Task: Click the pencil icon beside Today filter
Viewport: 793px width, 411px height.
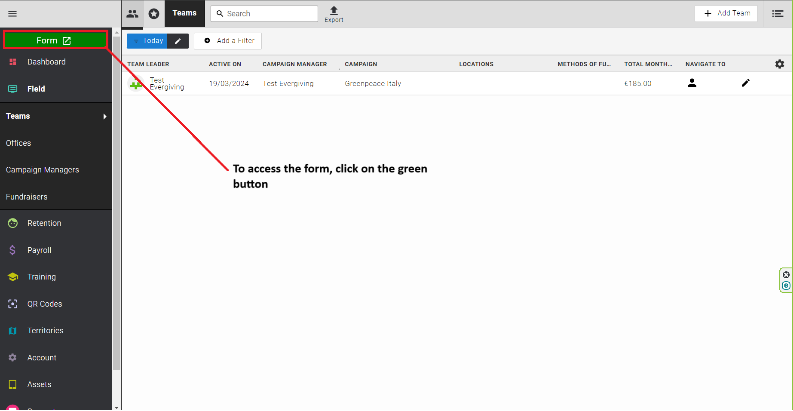Action: pos(177,41)
